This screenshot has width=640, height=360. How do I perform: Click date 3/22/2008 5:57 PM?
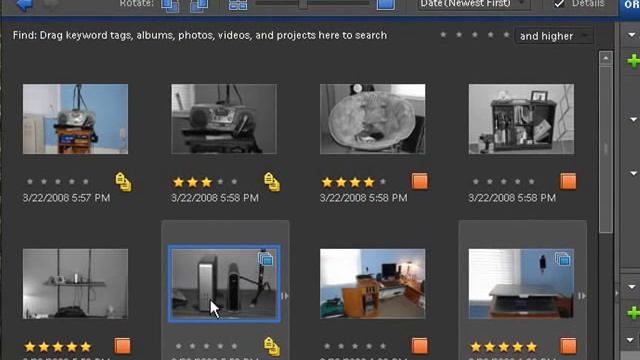[x=66, y=198]
